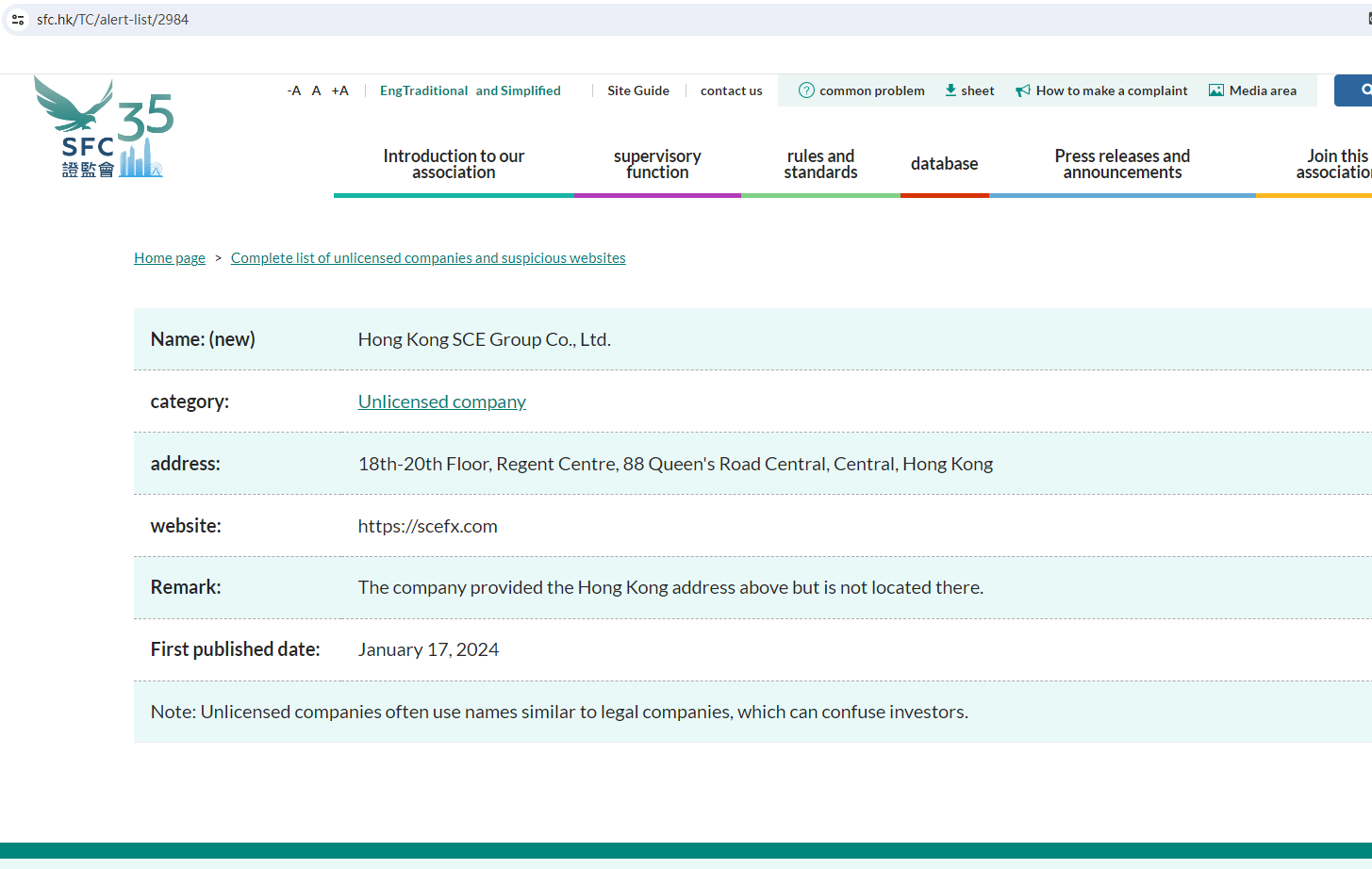Increase font size with +A
The height and width of the screenshot is (869, 1372).
[340, 90]
